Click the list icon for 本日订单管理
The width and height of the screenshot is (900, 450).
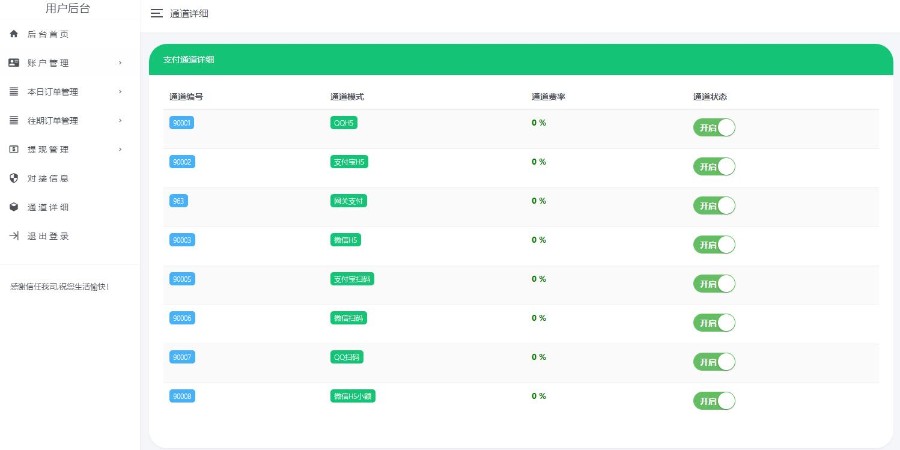14,92
